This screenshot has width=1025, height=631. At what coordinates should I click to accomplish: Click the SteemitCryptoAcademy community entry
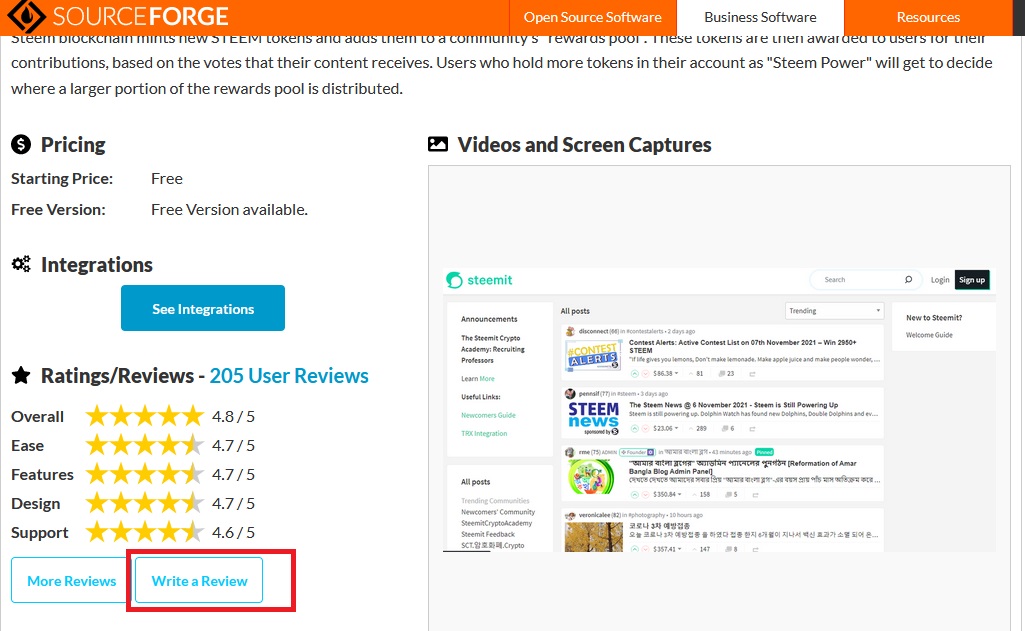496,523
